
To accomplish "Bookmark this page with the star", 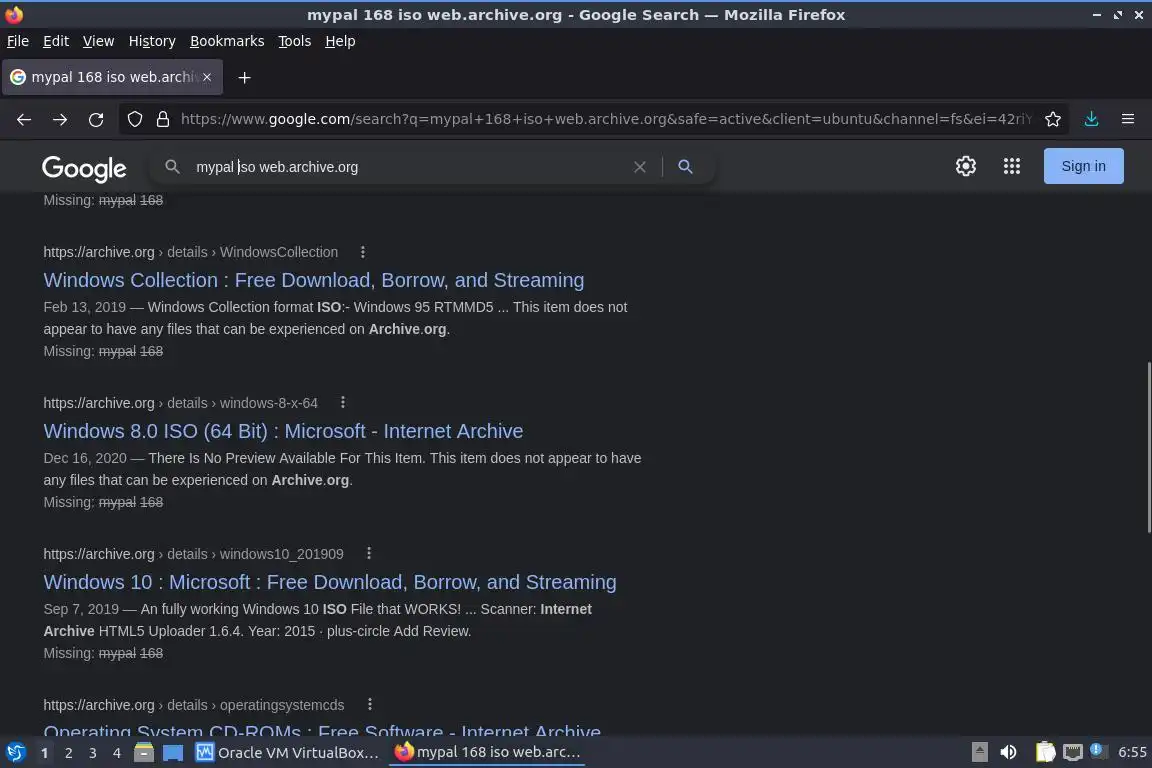I will point(1053,119).
